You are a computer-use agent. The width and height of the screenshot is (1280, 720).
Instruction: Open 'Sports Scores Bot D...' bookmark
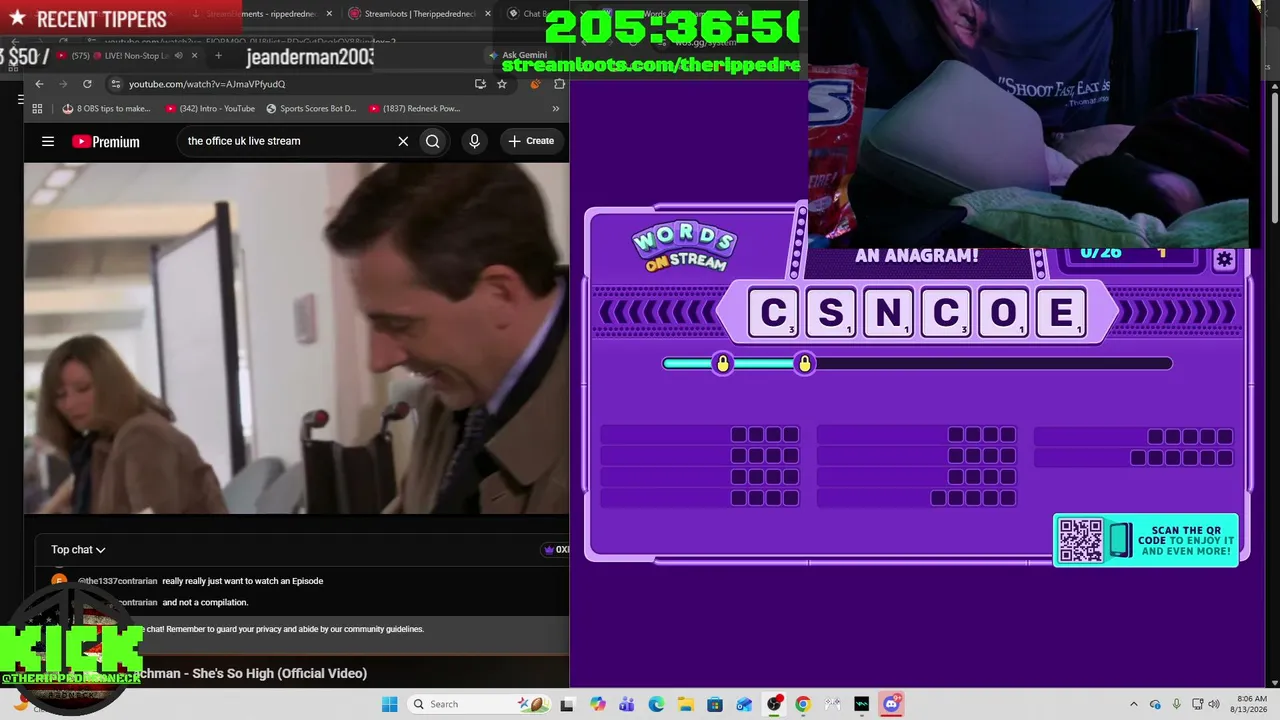[x=311, y=108]
